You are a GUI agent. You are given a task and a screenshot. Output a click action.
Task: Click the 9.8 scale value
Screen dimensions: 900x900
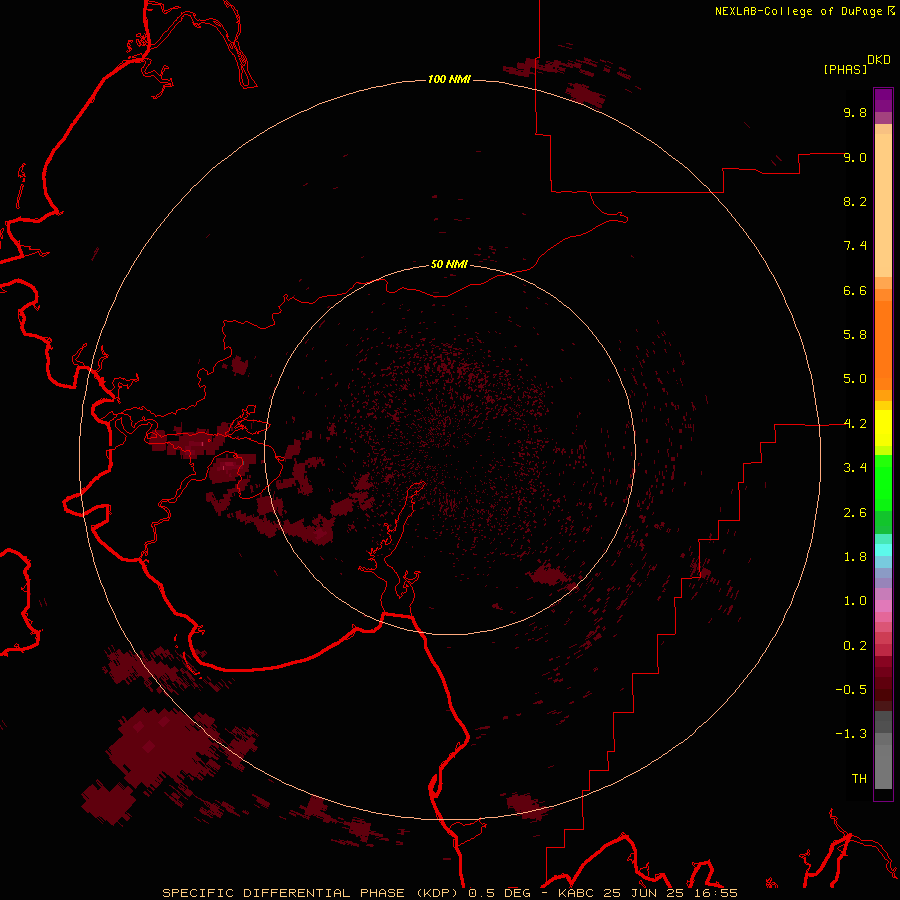click(x=855, y=112)
